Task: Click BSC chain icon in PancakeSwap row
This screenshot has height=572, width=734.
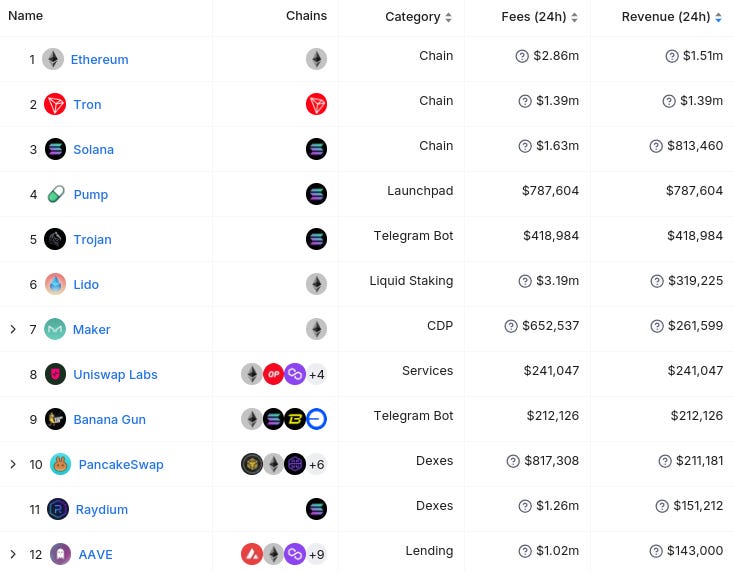Action: [x=252, y=464]
